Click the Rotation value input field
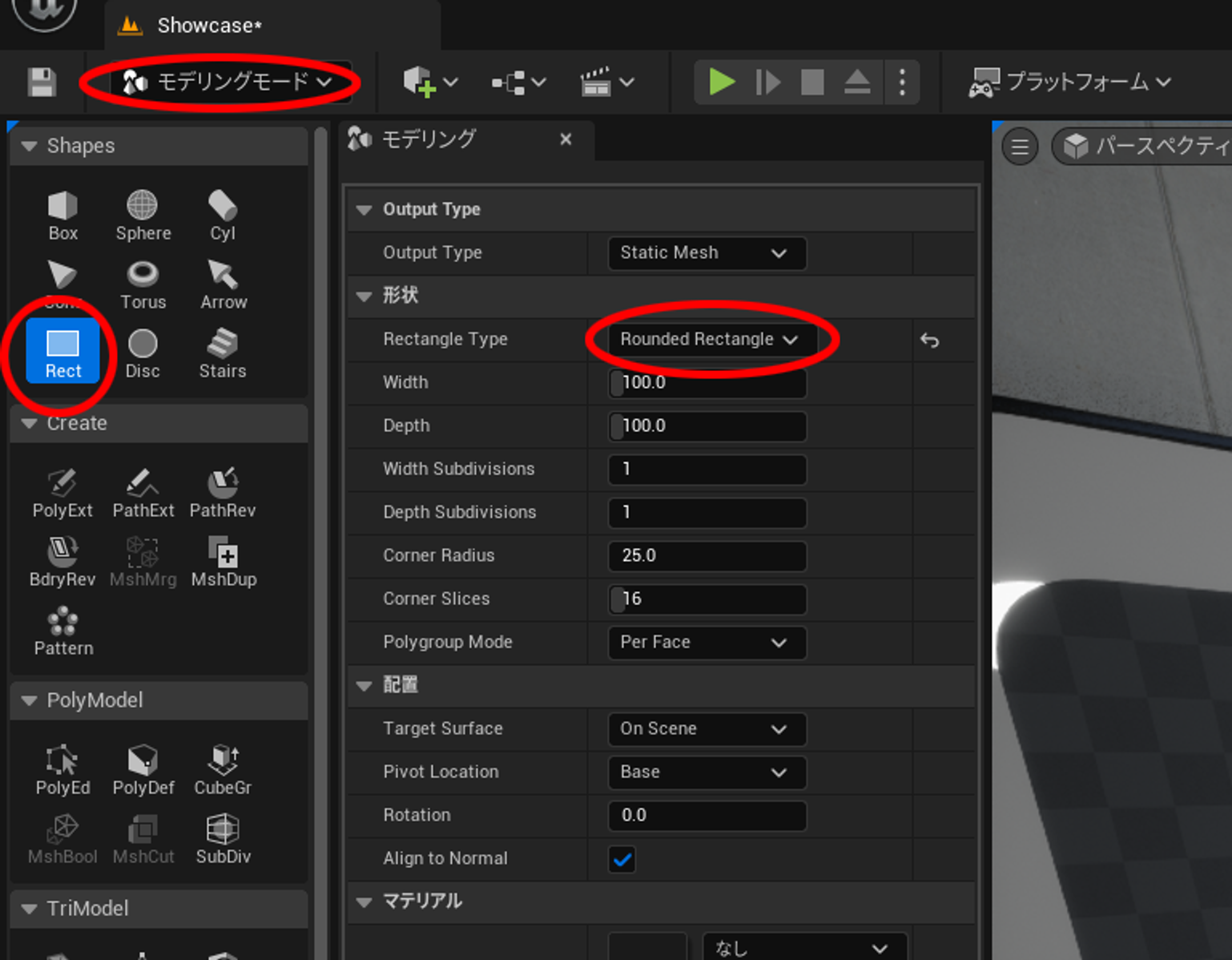 [x=707, y=816]
